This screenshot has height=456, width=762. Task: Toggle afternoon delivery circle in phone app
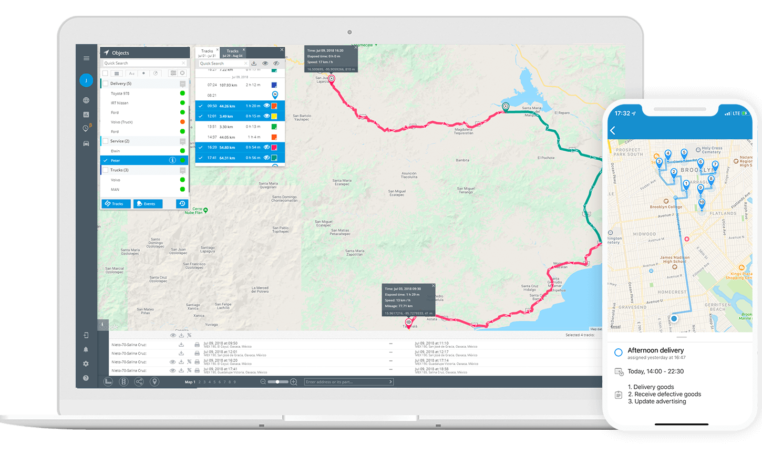tap(618, 352)
